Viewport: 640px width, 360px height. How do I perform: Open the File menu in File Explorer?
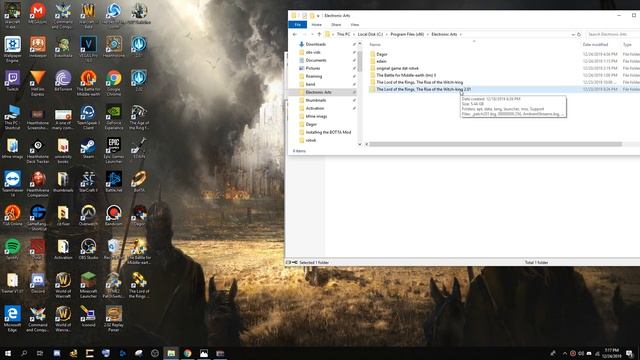click(x=298, y=25)
